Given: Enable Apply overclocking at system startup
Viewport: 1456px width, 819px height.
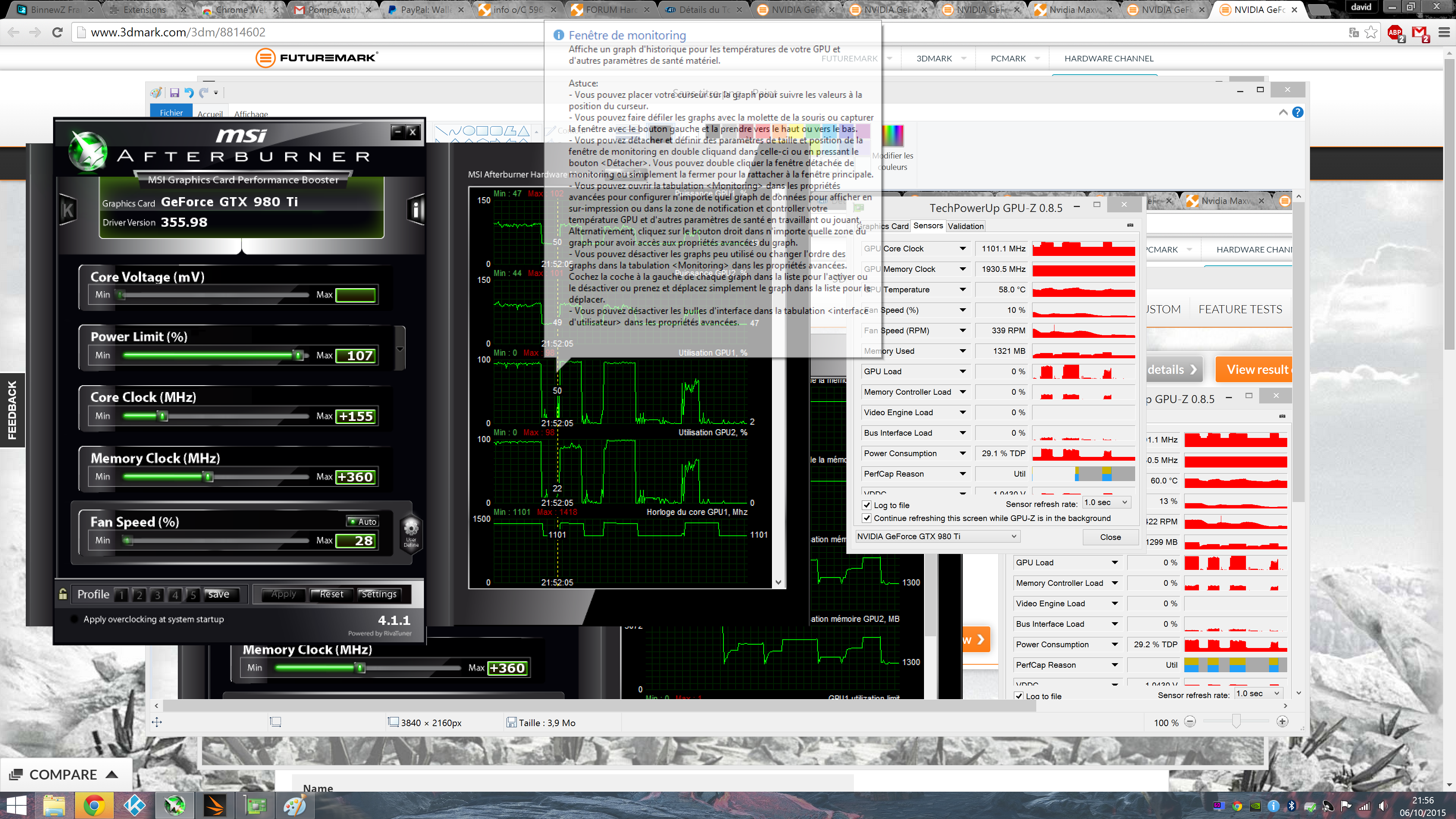Looking at the screenshot, I should pyautogui.click(x=74, y=619).
